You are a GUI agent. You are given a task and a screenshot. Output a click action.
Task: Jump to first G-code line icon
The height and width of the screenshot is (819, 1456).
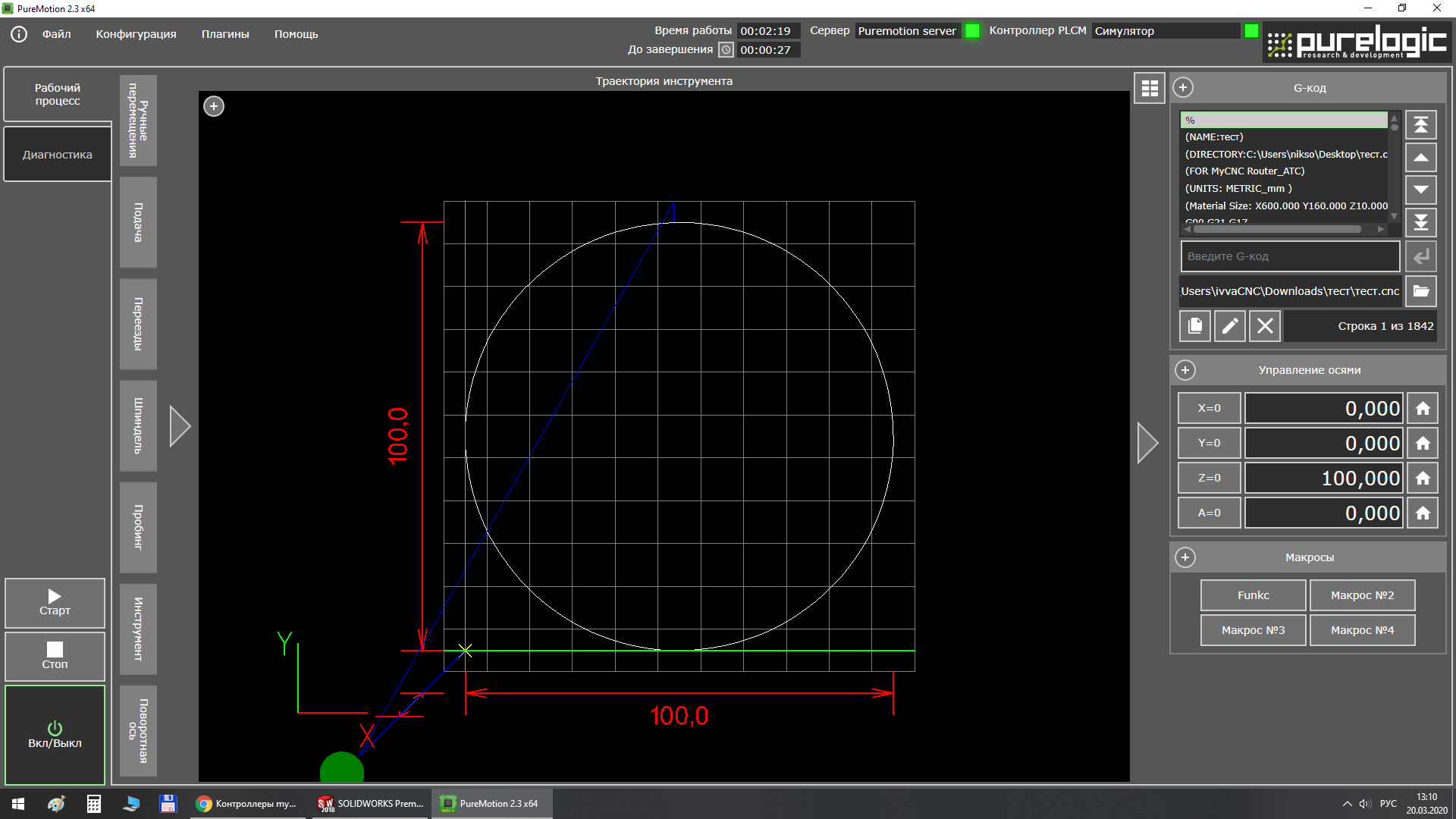click(x=1421, y=124)
